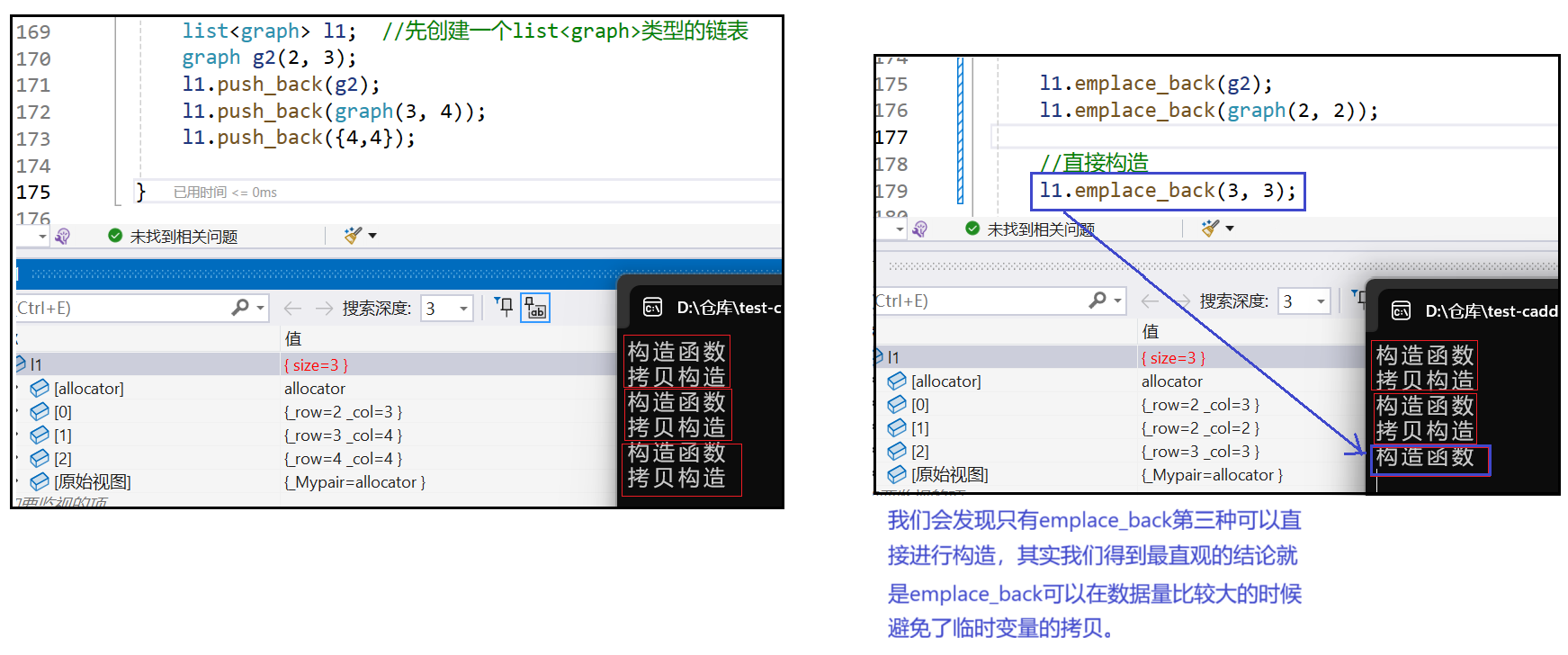
Task: Click console icon beside D:\仓库\test-c title
Action: [653, 308]
